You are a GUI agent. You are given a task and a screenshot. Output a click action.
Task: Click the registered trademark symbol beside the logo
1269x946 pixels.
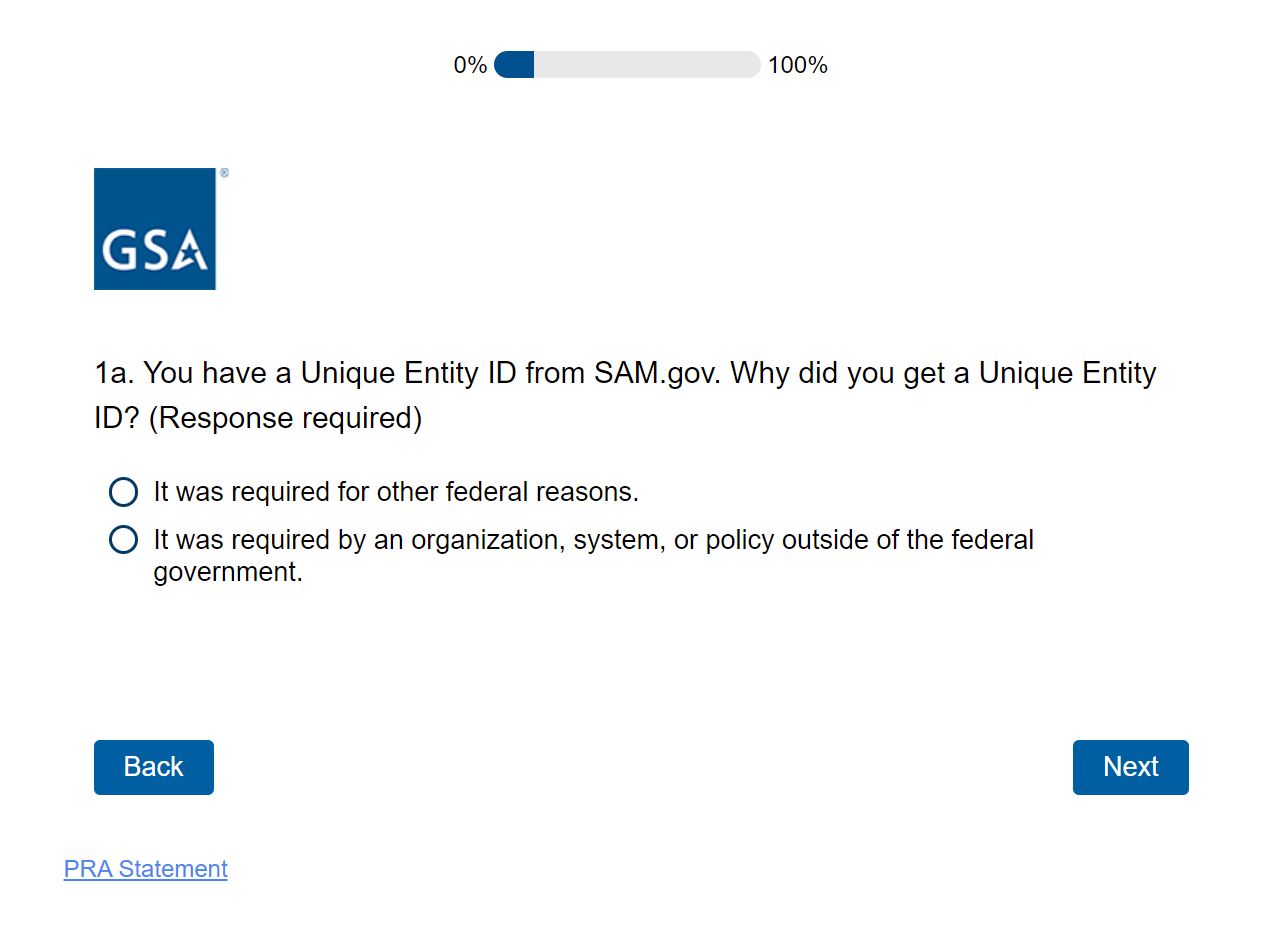pyautogui.click(x=224, y=173)
